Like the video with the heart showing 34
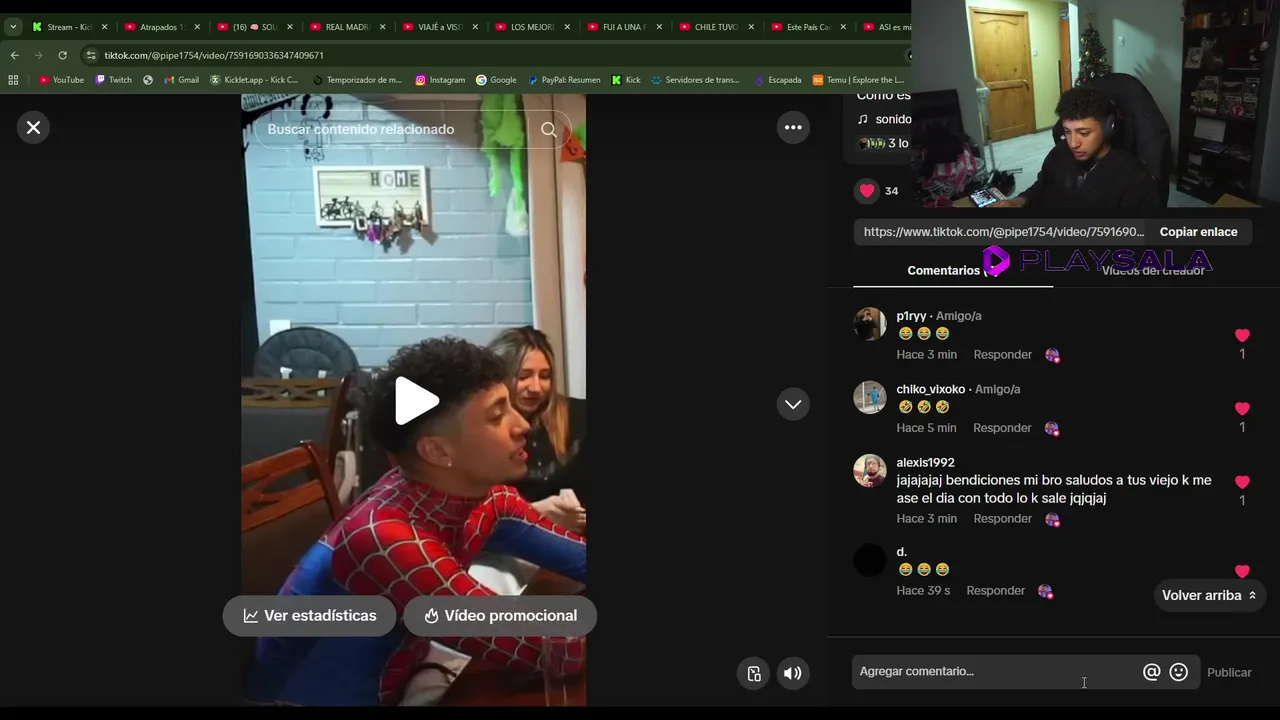Image resolution: width=1280 pixels, height=720 pixels. (867, 191)
